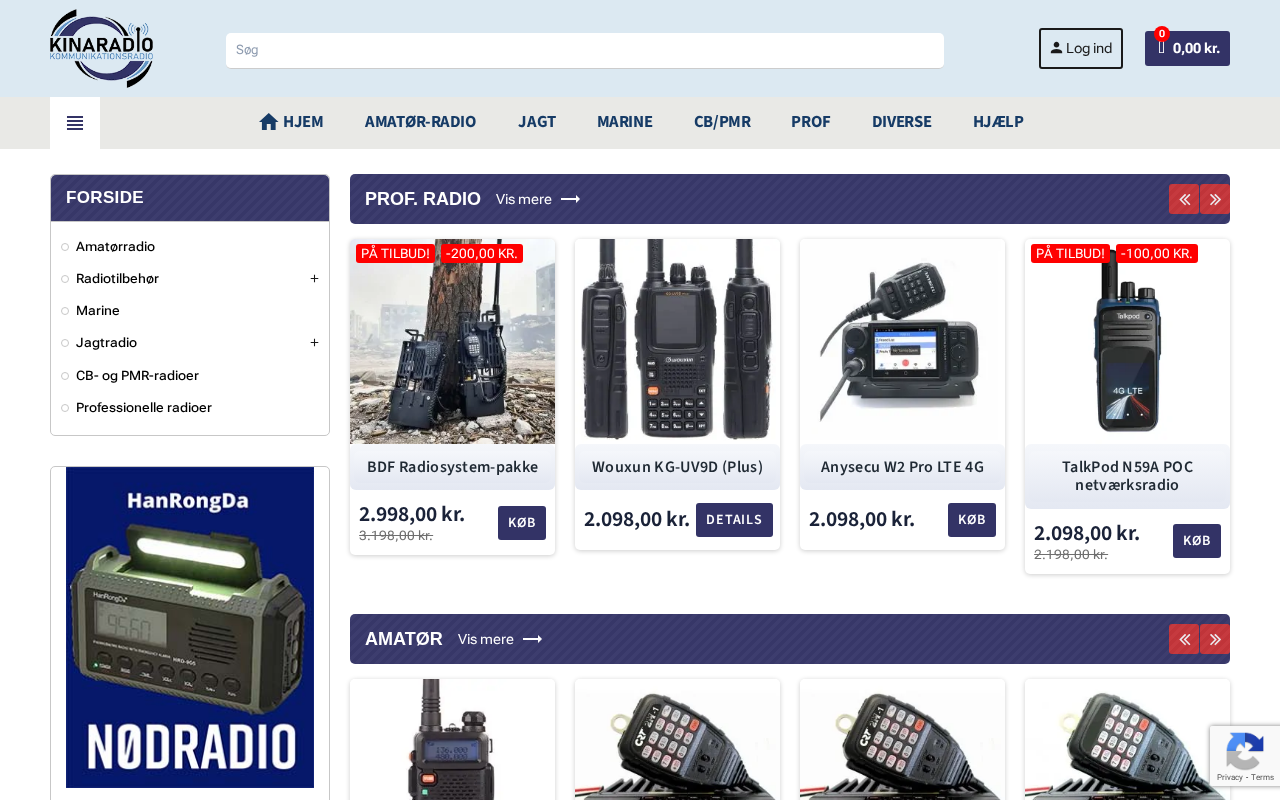Click the struck-through 3.198,00 kr. price
The image size is (1280, 800).
point(396,535)
